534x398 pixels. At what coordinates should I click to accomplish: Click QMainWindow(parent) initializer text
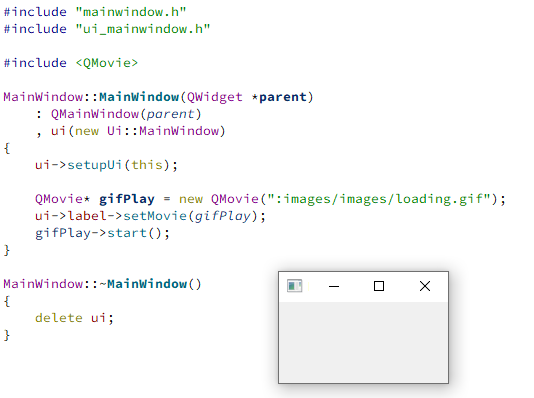126,114
